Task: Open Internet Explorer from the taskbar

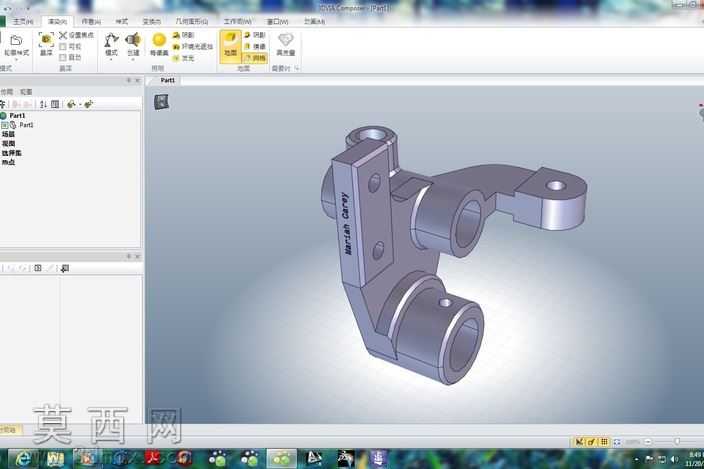Action: click(23, 458)
